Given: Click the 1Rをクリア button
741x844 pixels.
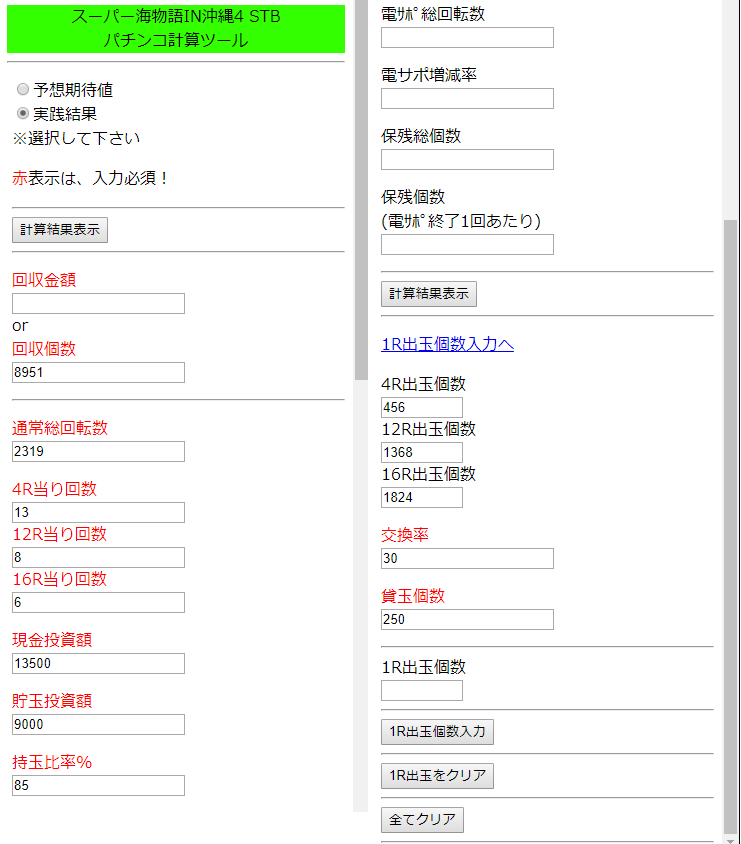Looking at the screenshot, I should point(437,776).
